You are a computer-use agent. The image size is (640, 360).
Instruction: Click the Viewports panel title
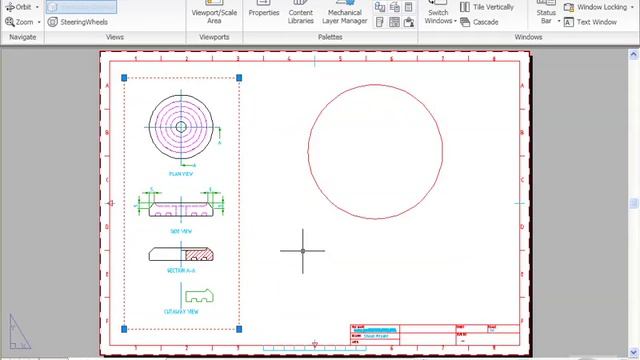tap(214, 37)
